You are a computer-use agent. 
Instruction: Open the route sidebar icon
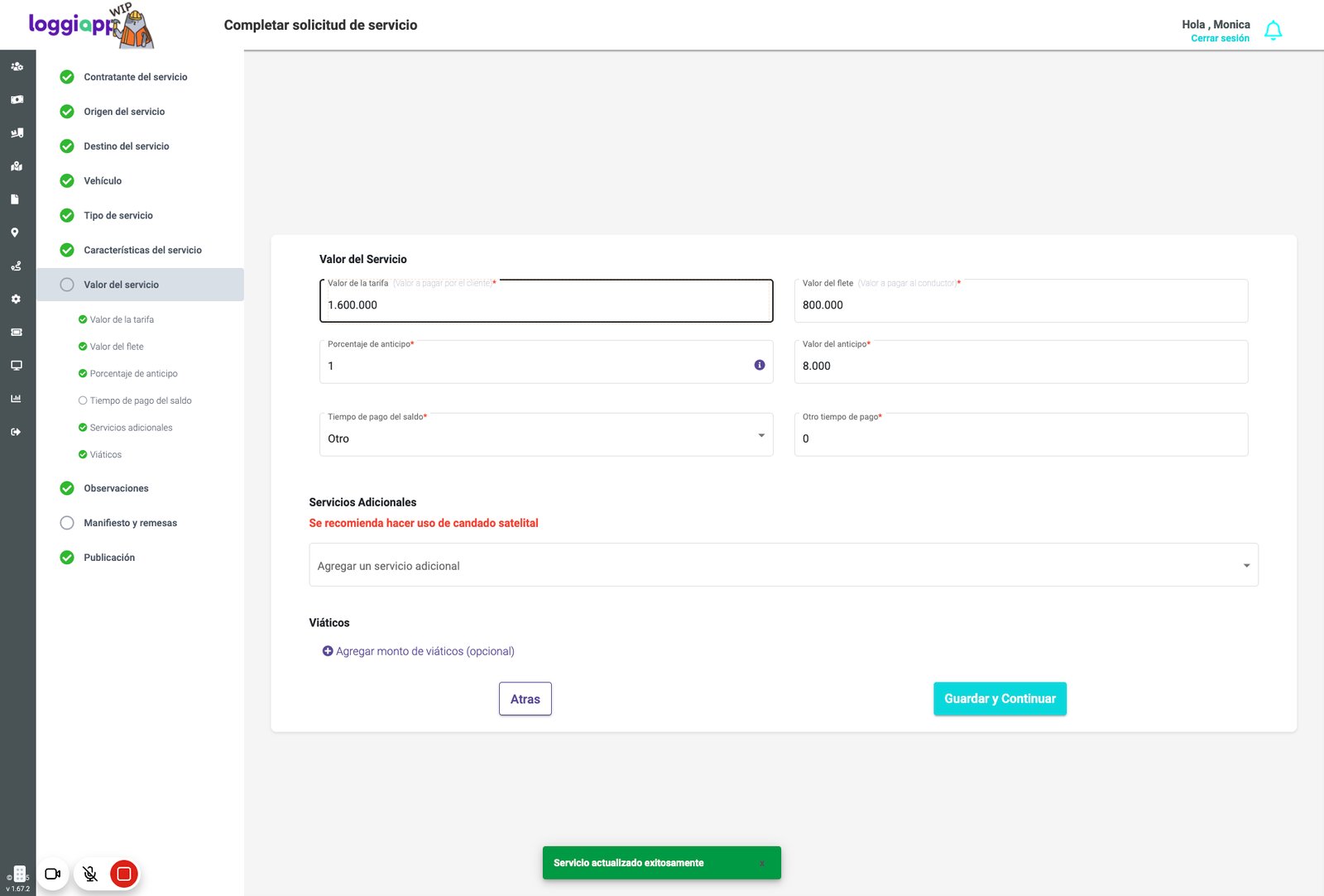pyautogui.click(x=16, y=266)
